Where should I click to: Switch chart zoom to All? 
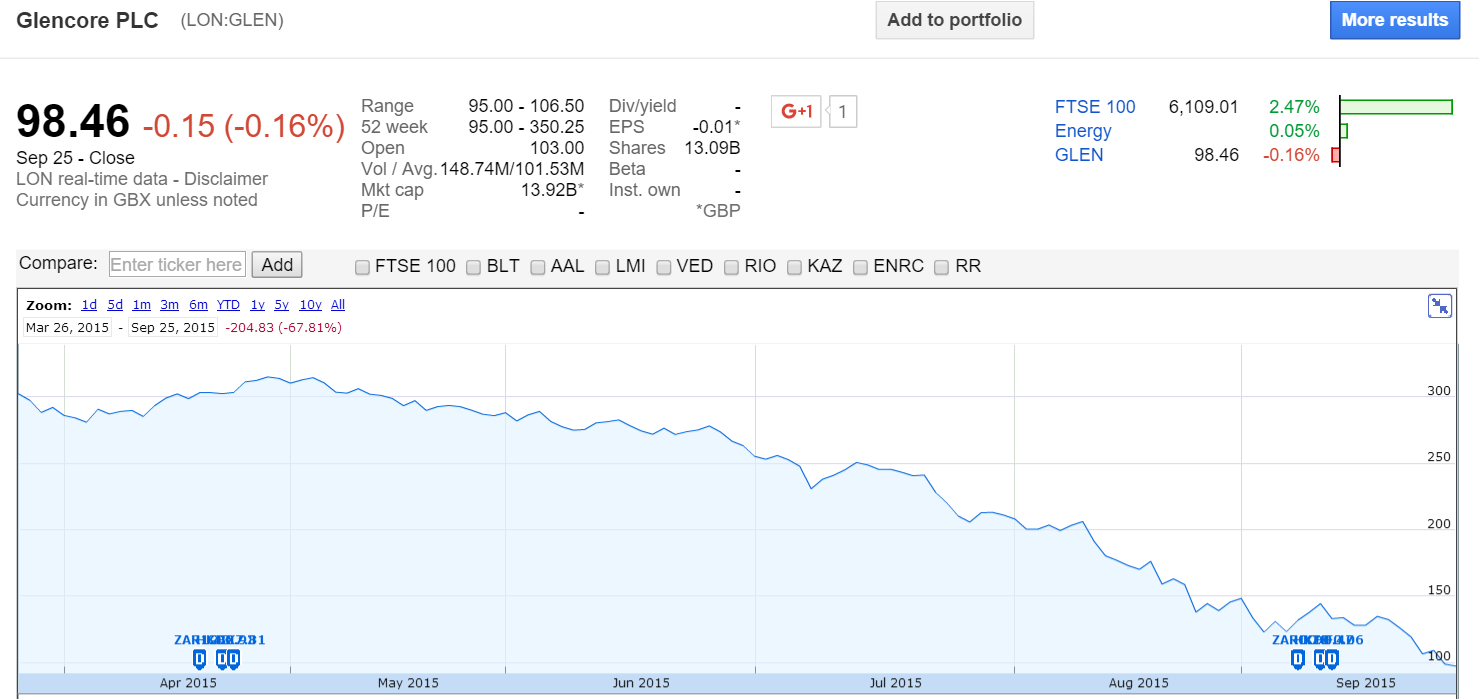(338, 305)
